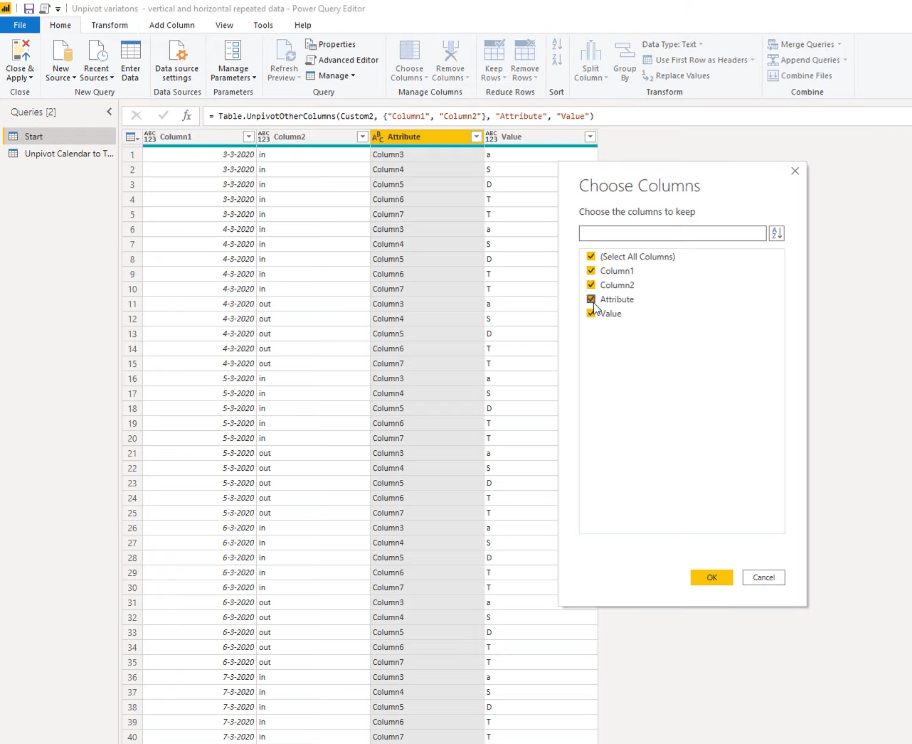Change Column1 data type icon

pos(150,137)
